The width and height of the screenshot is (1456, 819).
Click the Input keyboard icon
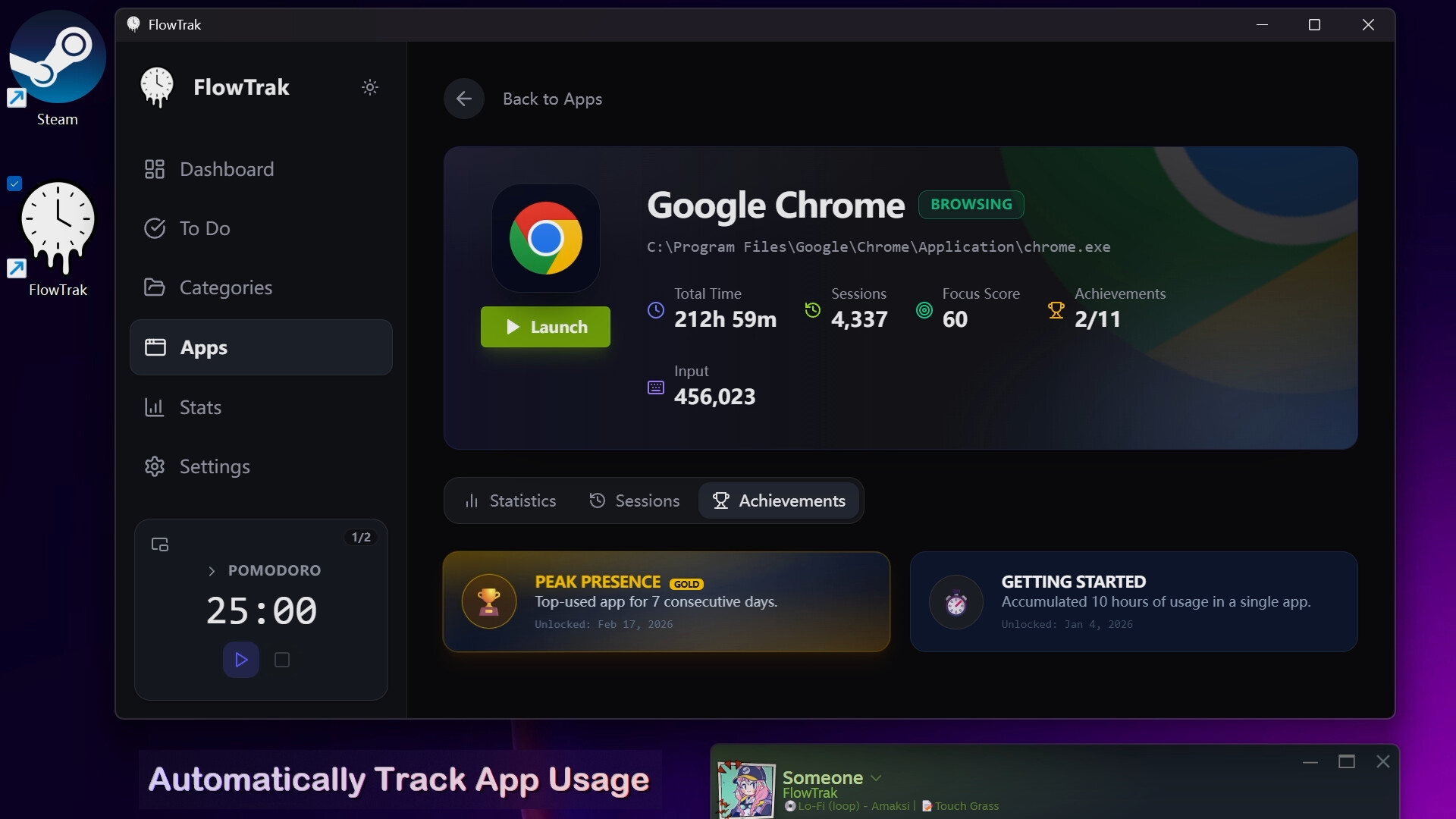656,388
